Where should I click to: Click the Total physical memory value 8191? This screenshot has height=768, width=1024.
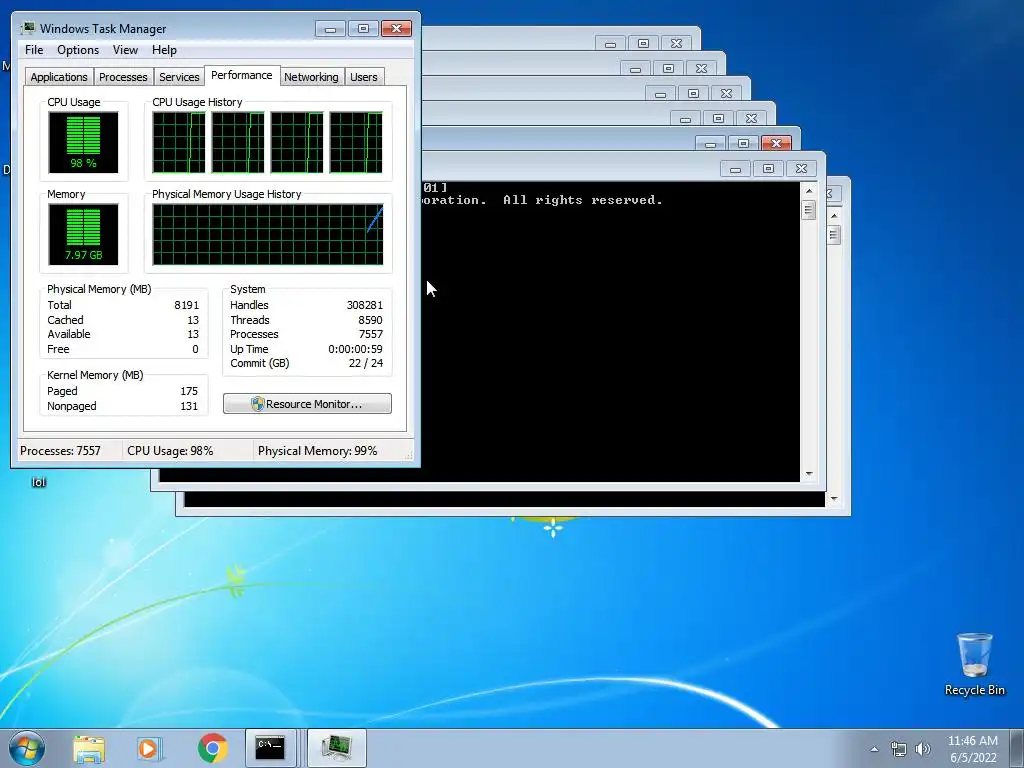(187, 305)
